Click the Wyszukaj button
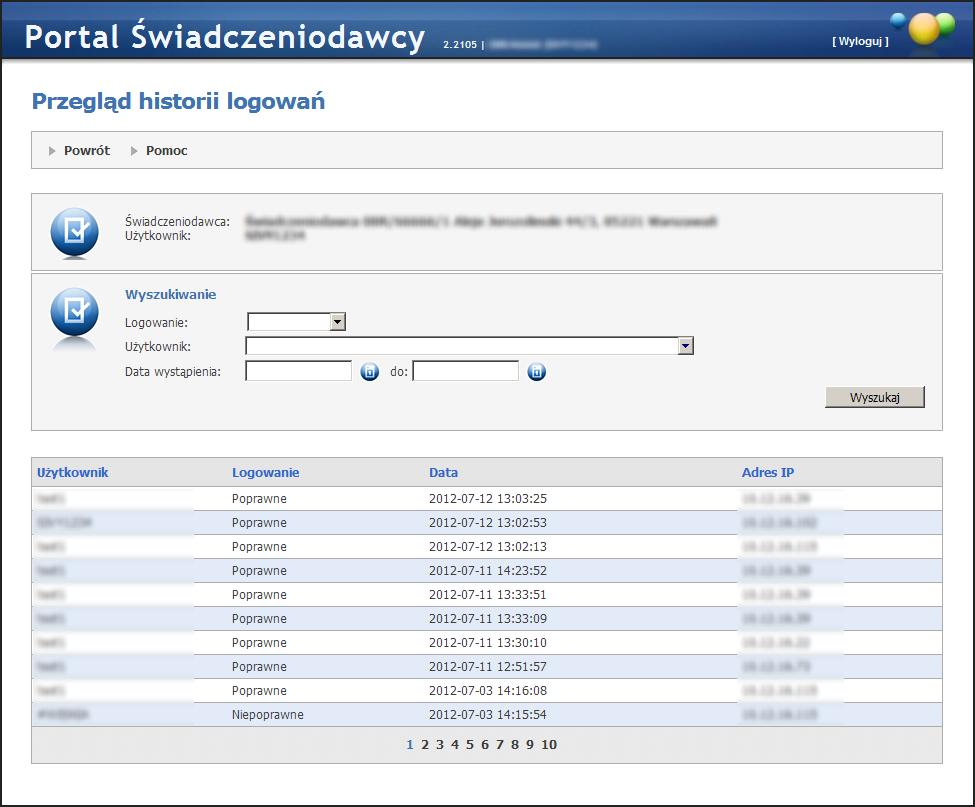 pyautogui.click(x=874, y=397)
